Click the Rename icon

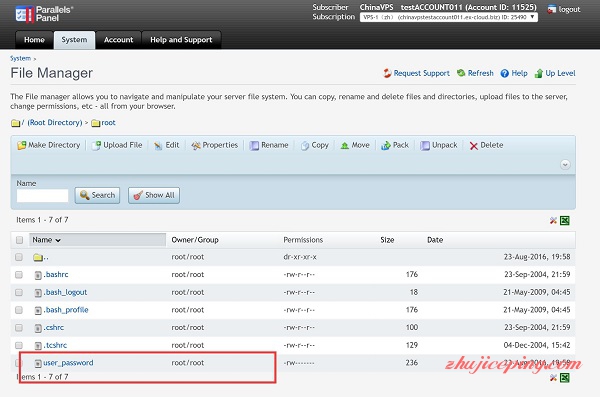254,145
